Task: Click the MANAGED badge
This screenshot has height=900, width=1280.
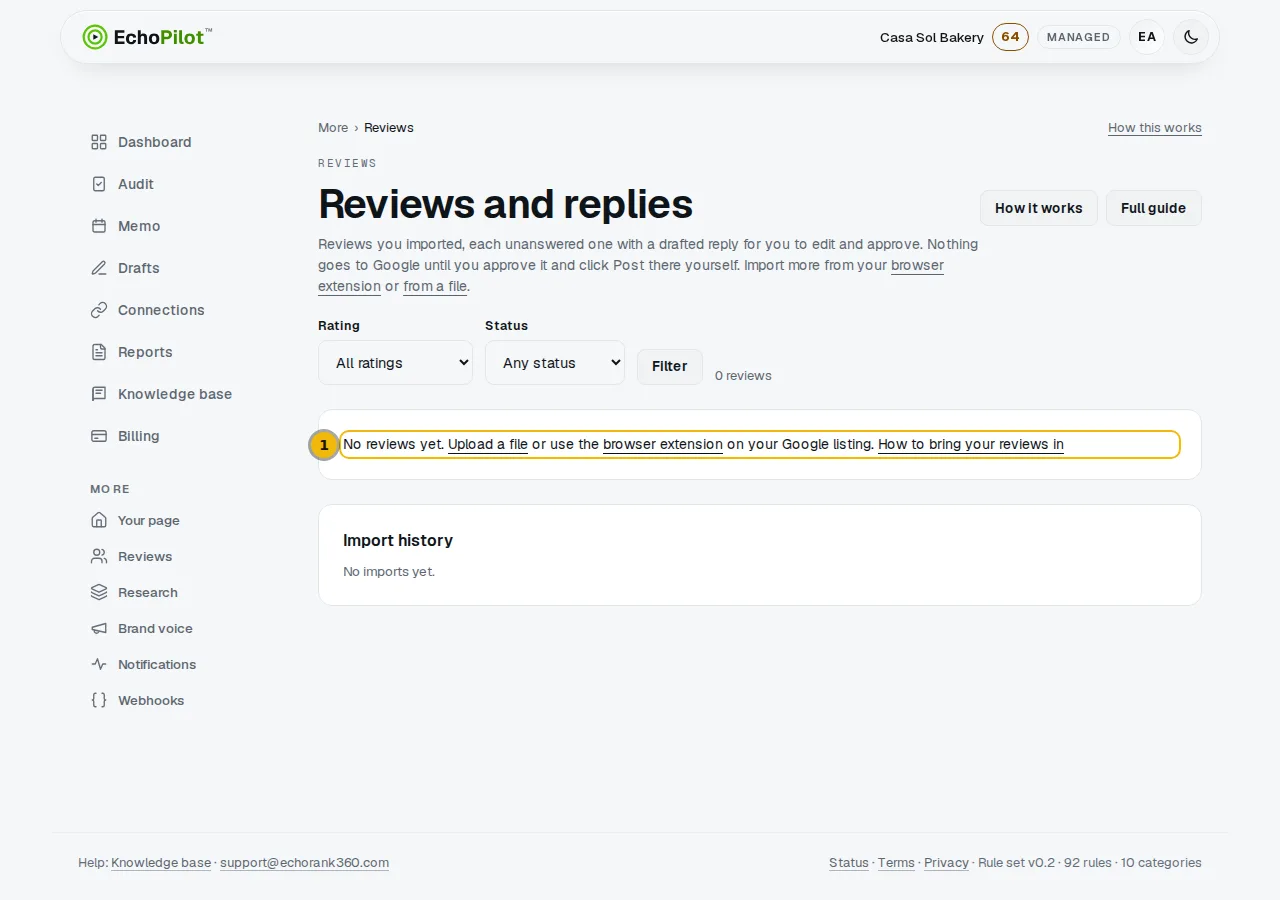Action: [x=1078, y=37]
